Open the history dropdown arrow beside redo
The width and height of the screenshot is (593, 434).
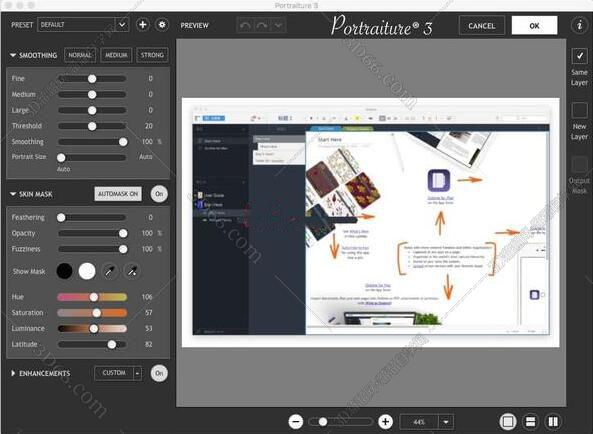pyautogui.click(x=278, y=25)
